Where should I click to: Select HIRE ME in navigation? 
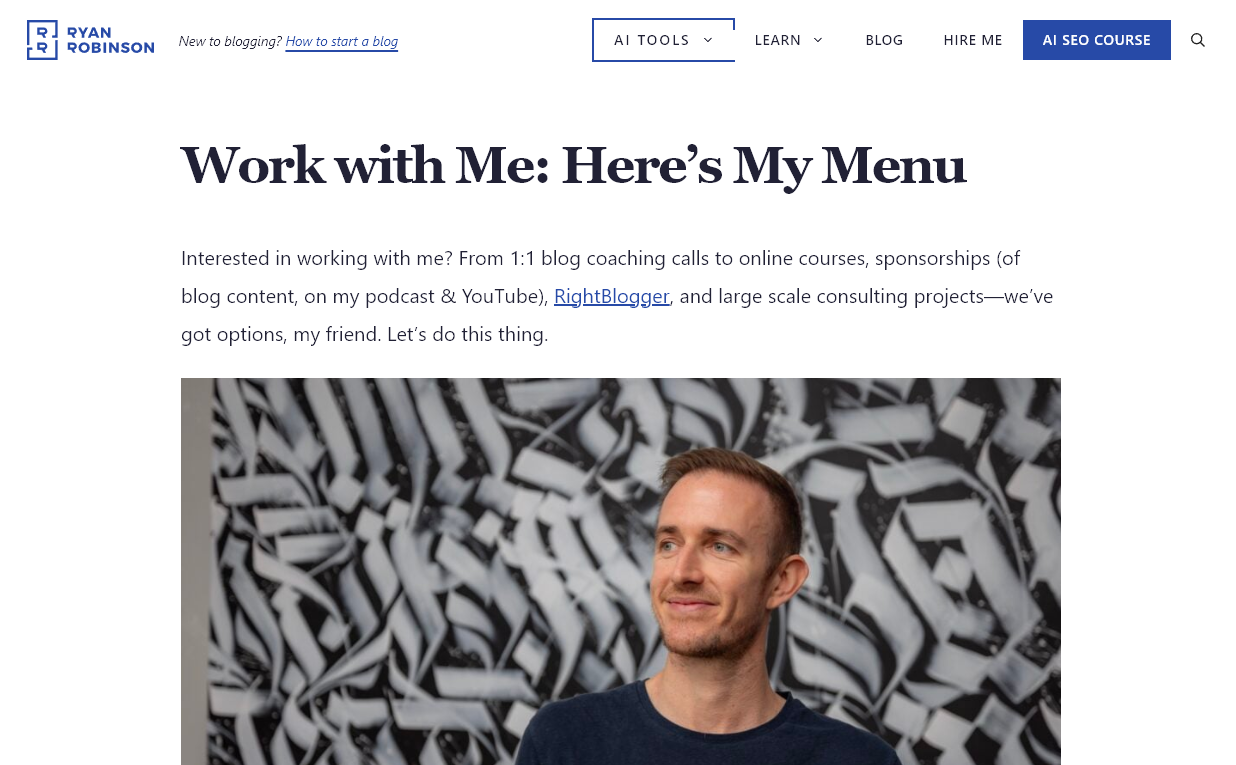973,40
